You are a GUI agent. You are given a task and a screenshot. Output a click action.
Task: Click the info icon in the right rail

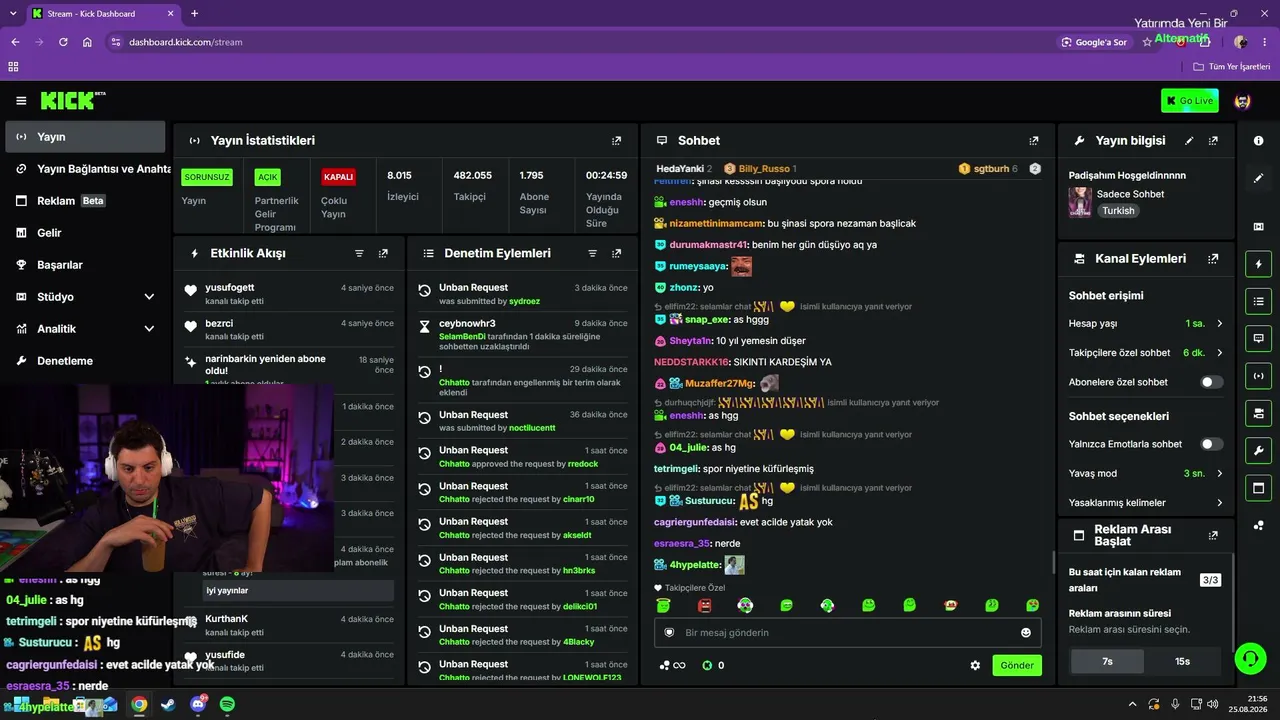pyautogui.click(x=1258, y=141)
